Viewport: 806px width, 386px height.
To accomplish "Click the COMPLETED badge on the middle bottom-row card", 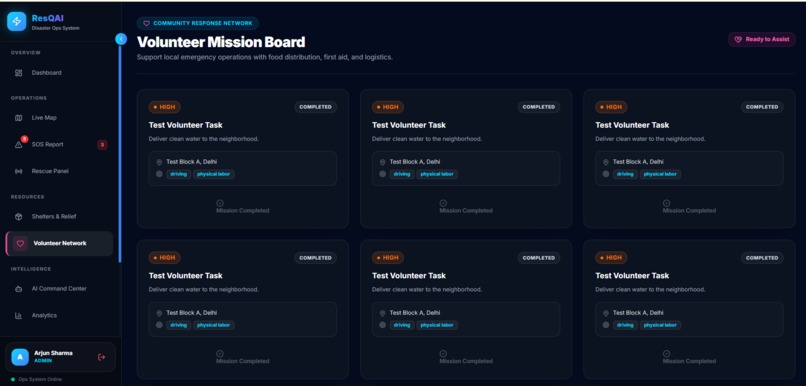I will click(539, 258).
